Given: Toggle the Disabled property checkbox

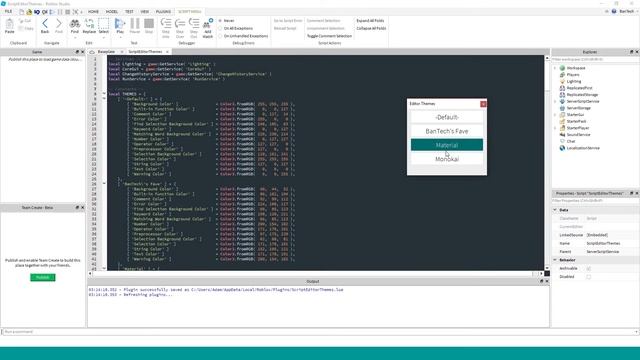Looking at the screenshot, I should (x=589, y=276).
